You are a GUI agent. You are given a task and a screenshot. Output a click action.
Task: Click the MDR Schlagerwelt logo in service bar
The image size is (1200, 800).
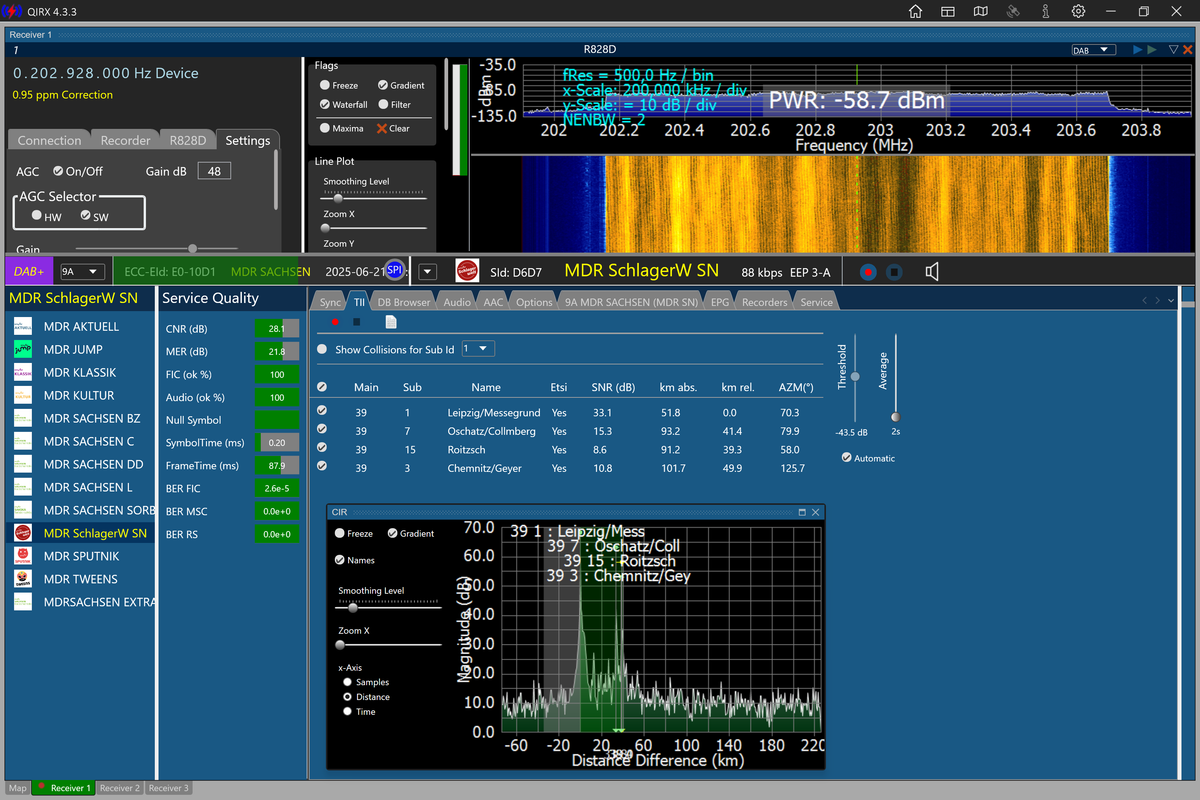point(466,271)
